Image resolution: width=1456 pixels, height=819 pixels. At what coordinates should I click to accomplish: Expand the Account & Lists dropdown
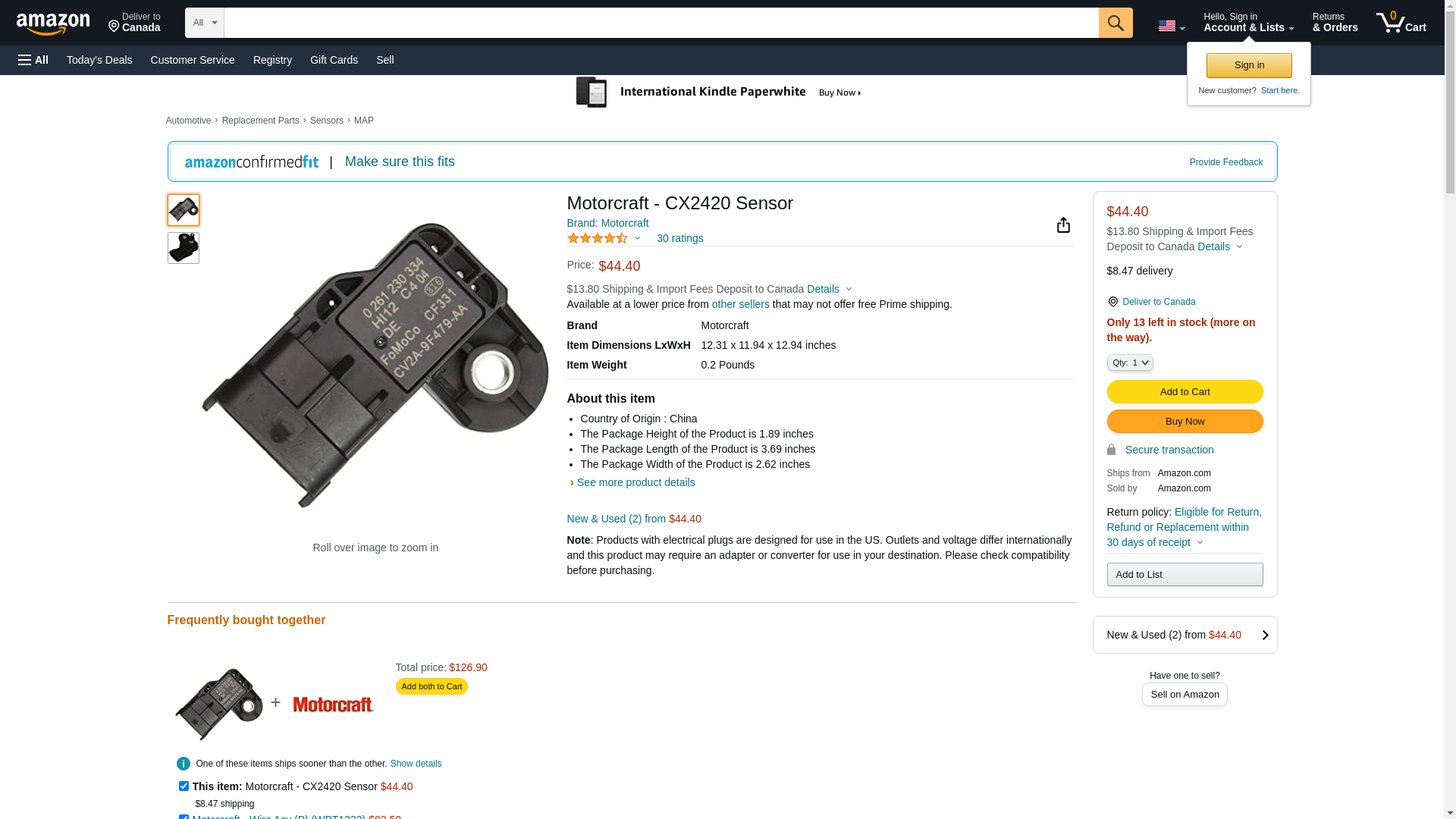(x=1248, y=23)
